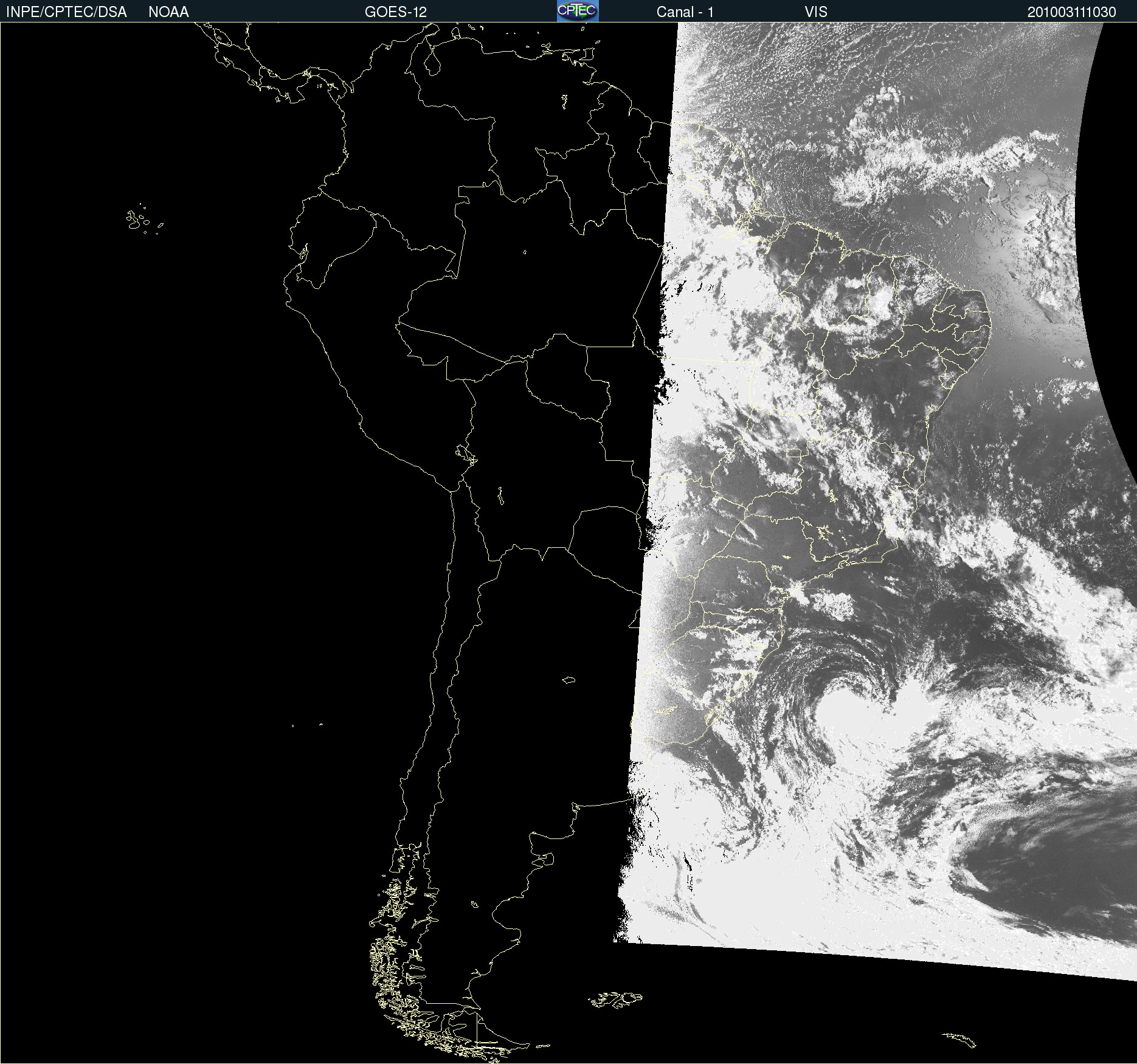This screenshot has width=1137, height=1064.
Task: Select the GOES-12 satellite label
Action: point(396,12)
